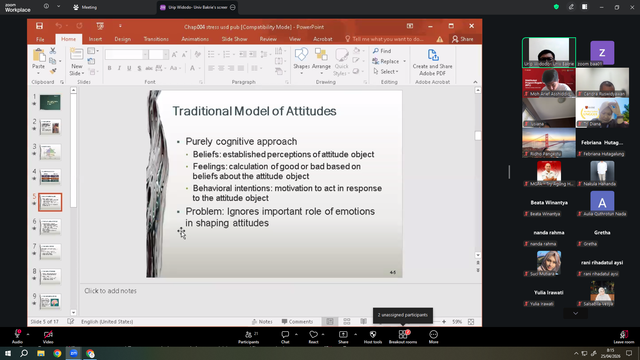
Task: Open the Transitions tab
Action: 156,39
